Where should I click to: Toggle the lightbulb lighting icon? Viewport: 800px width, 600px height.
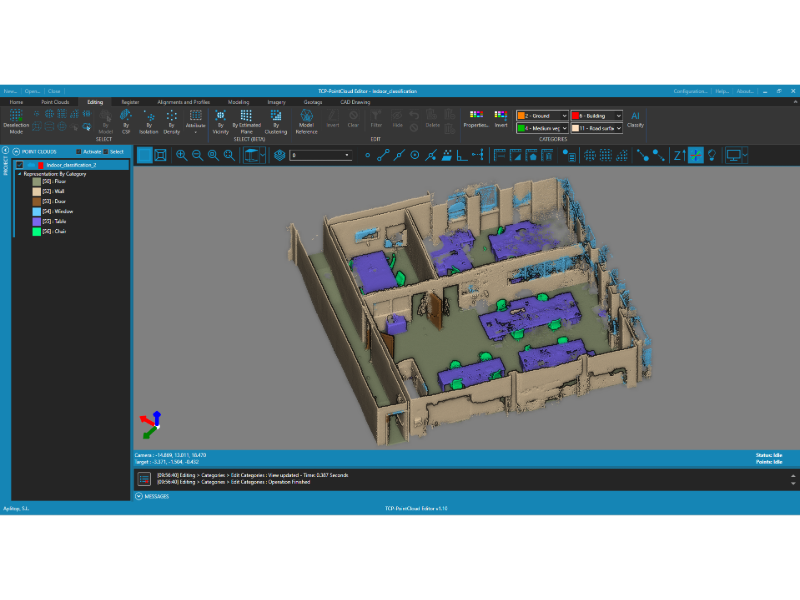[712, 155]
